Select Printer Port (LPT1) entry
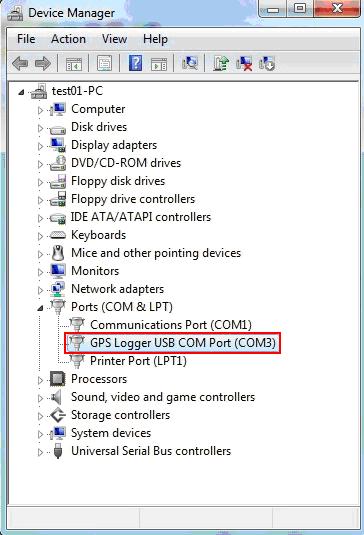Viewport: 364px width, 535px height. pyautogui.click(x=138, y=361)
